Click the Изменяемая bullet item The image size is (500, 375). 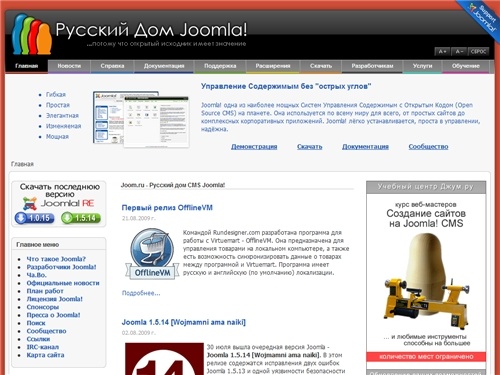(x=63, y=126)
